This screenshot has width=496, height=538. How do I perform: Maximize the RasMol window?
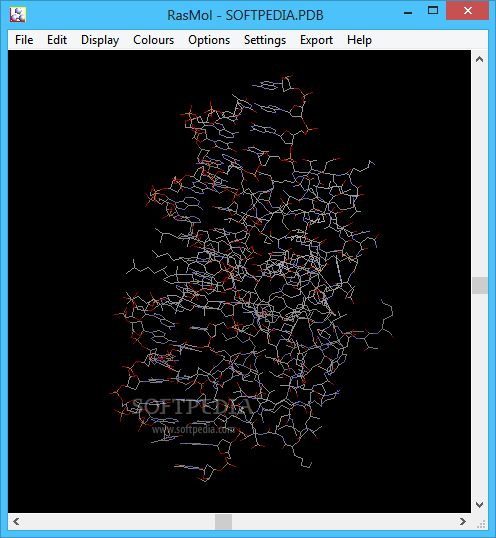point(433,11)
